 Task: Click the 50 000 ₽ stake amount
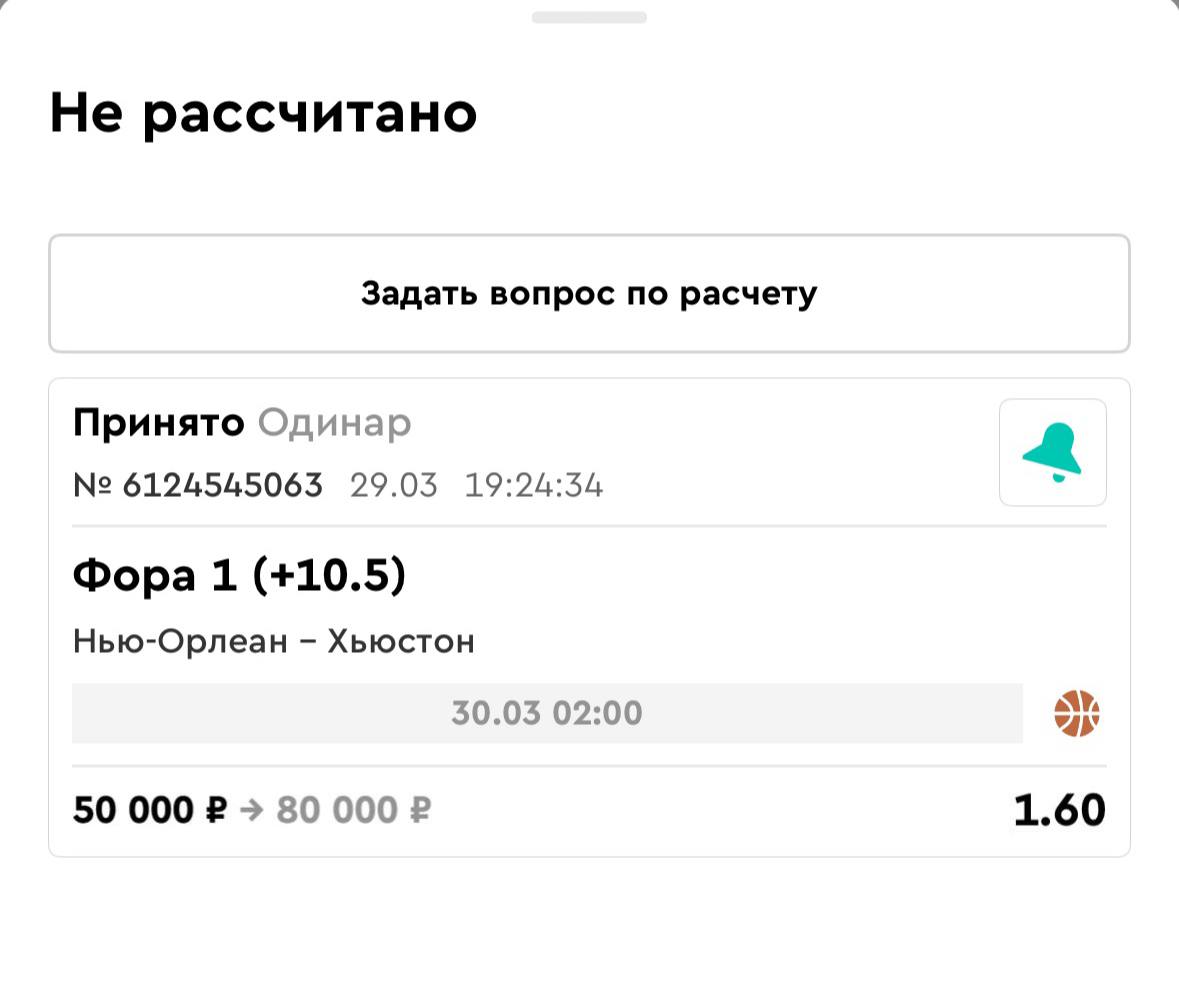pyautogui.click(x=150, y=810)
